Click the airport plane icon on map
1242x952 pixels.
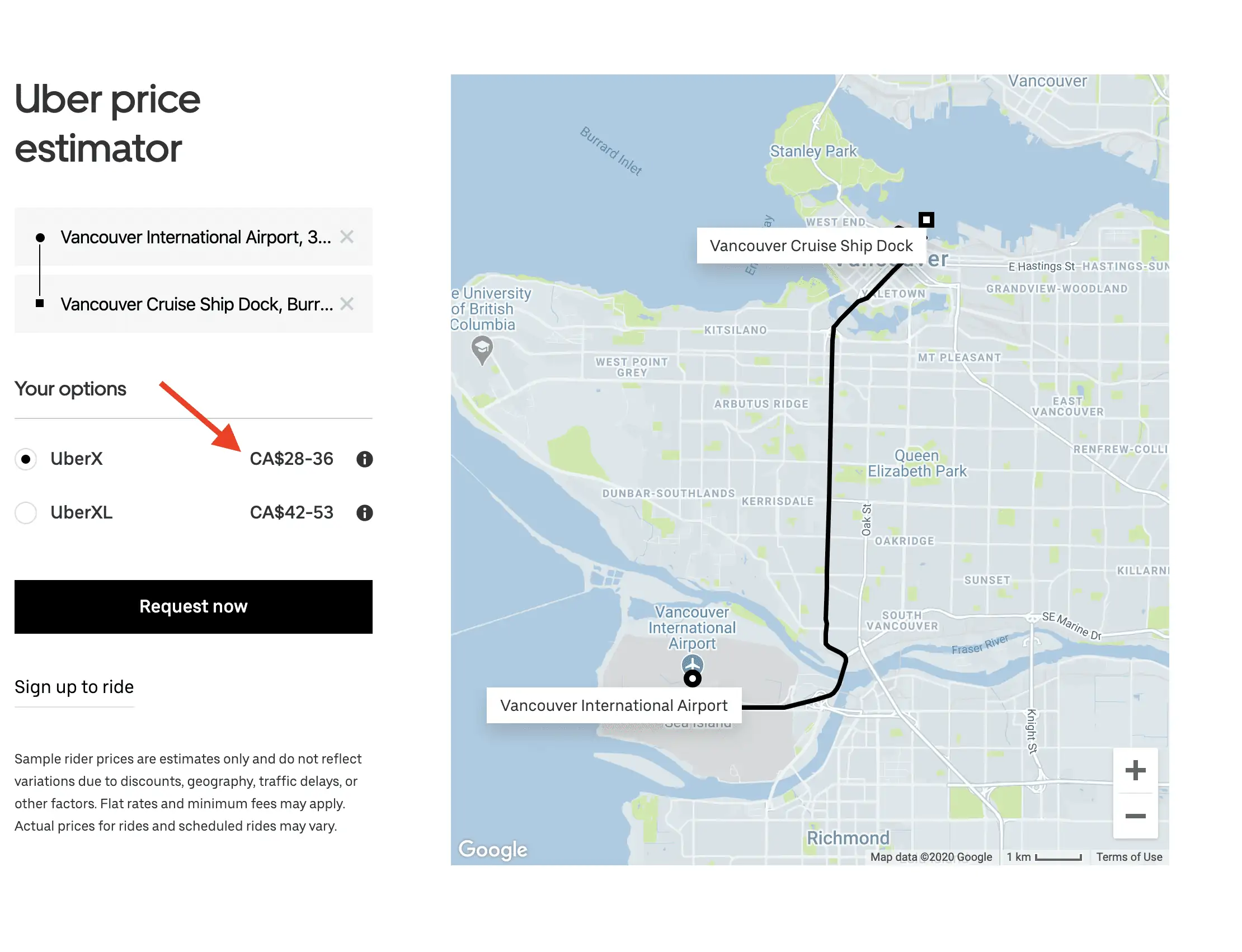click(x=692, y=663)
